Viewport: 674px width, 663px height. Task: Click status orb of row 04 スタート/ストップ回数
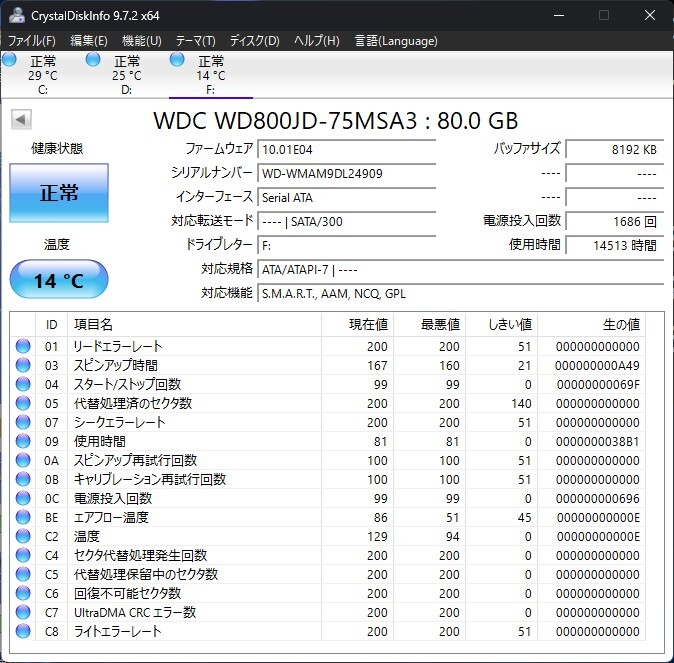(x=23, y=384)
